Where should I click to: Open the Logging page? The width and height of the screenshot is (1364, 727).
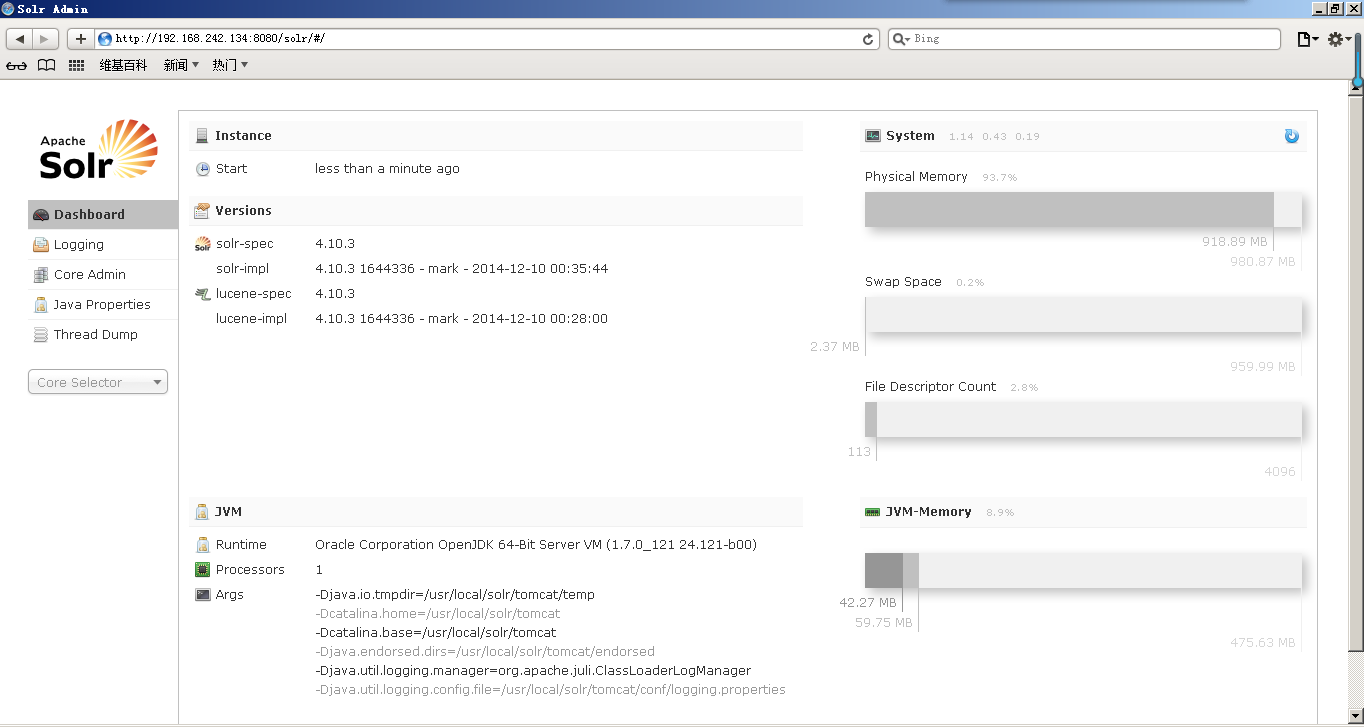pos(103,245)
